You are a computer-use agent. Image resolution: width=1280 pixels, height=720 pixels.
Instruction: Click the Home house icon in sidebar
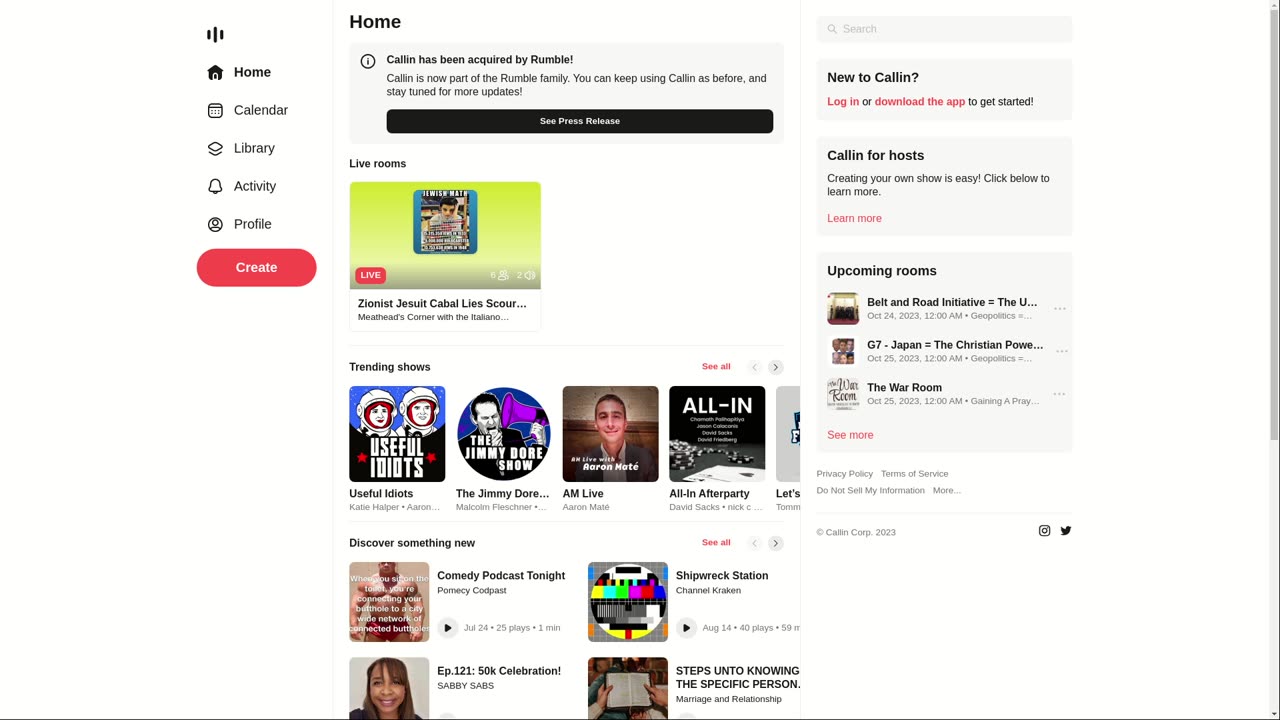click(x=215, y=72)
